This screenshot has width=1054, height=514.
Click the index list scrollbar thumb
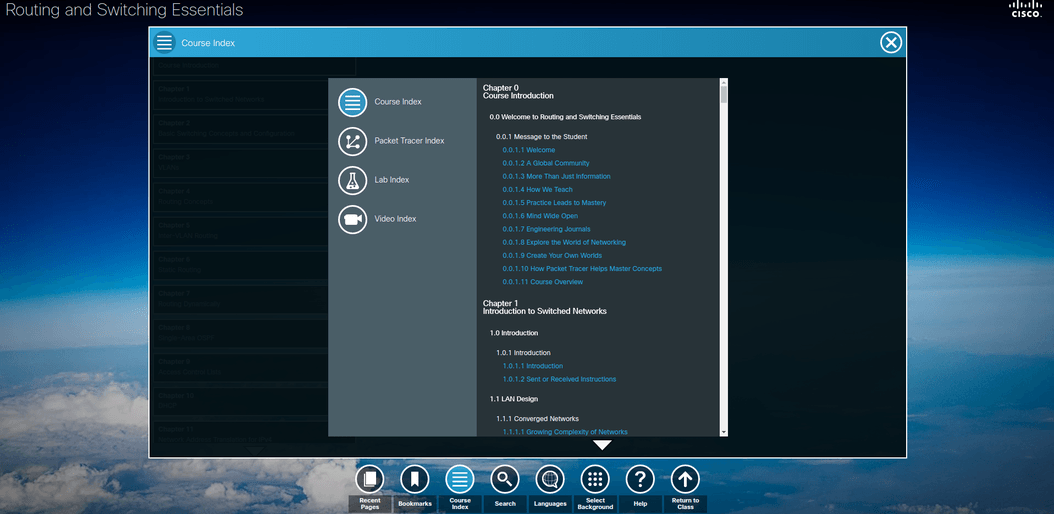click(x=724, y=94)
